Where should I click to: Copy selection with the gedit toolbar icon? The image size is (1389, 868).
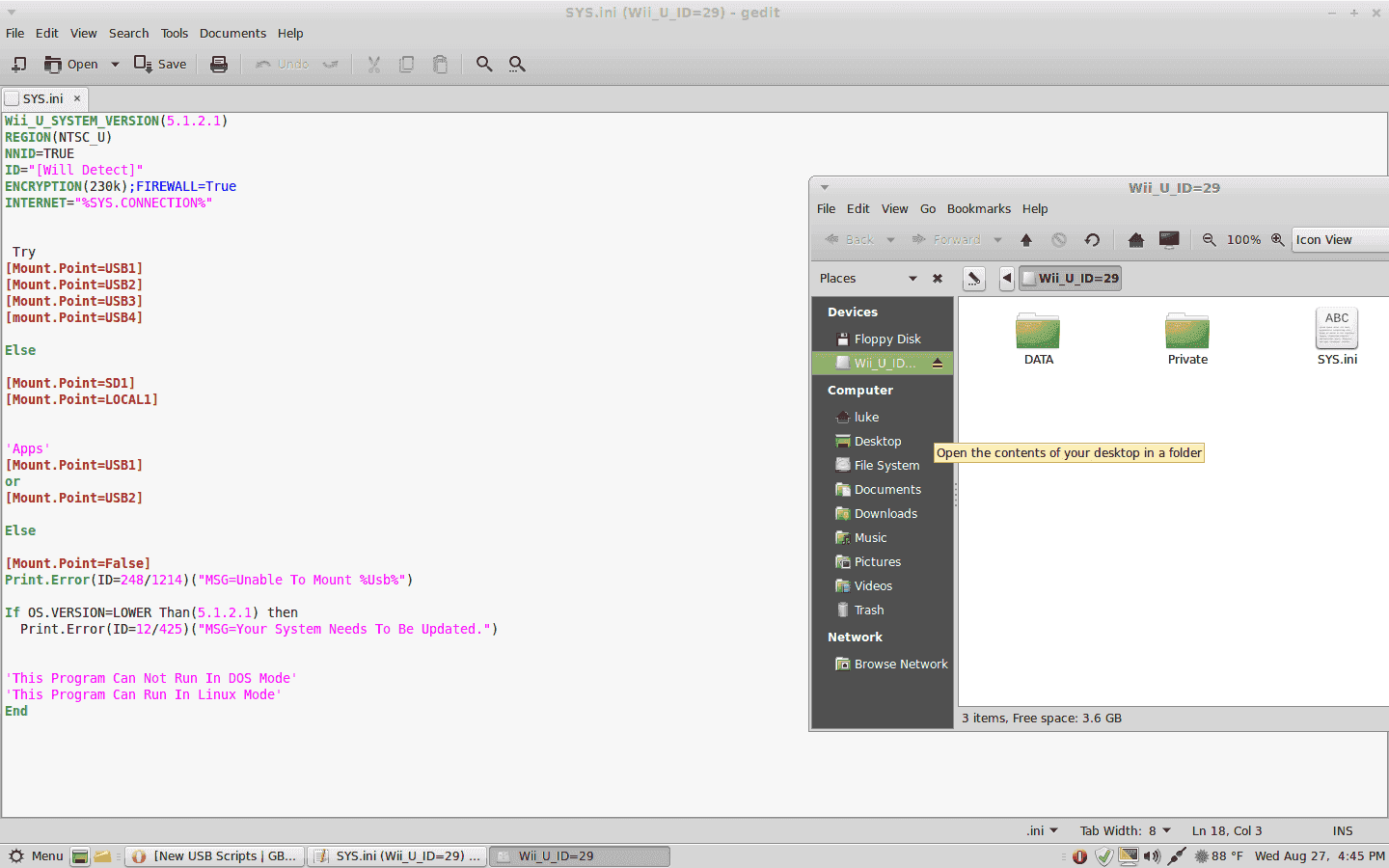(x=407, y=65)
